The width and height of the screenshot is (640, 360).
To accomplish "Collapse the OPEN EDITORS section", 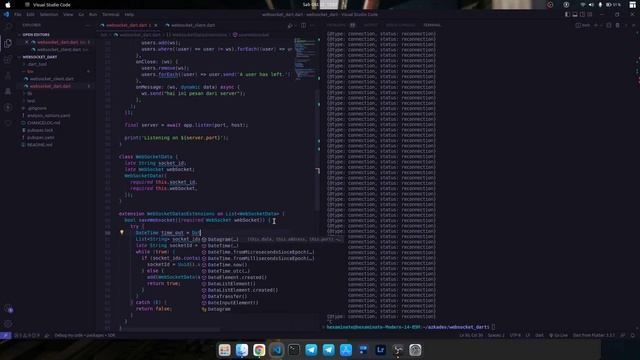I will tap(36, 35).
